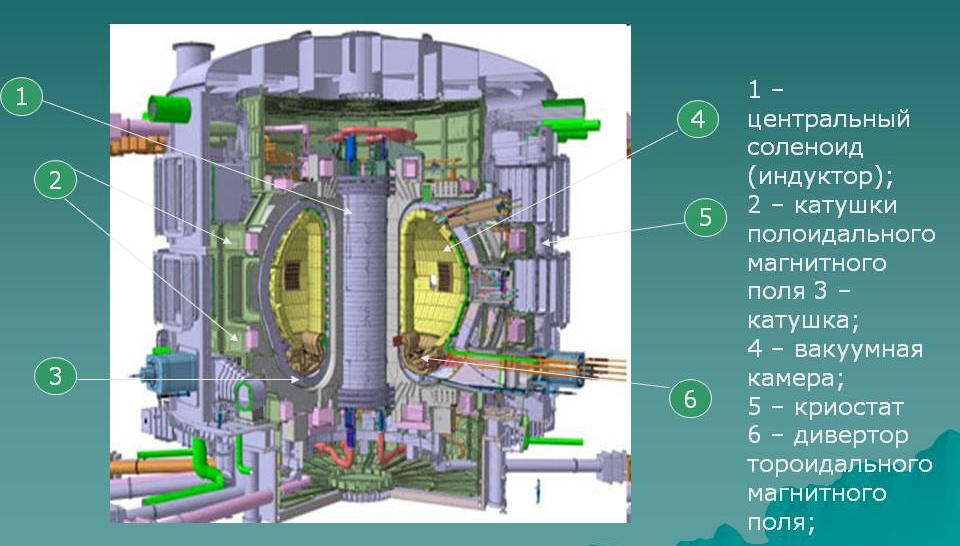The image size is (960, 546).
Task: Click the "(индуктор)" word in the legend
Action: [820, 176]
